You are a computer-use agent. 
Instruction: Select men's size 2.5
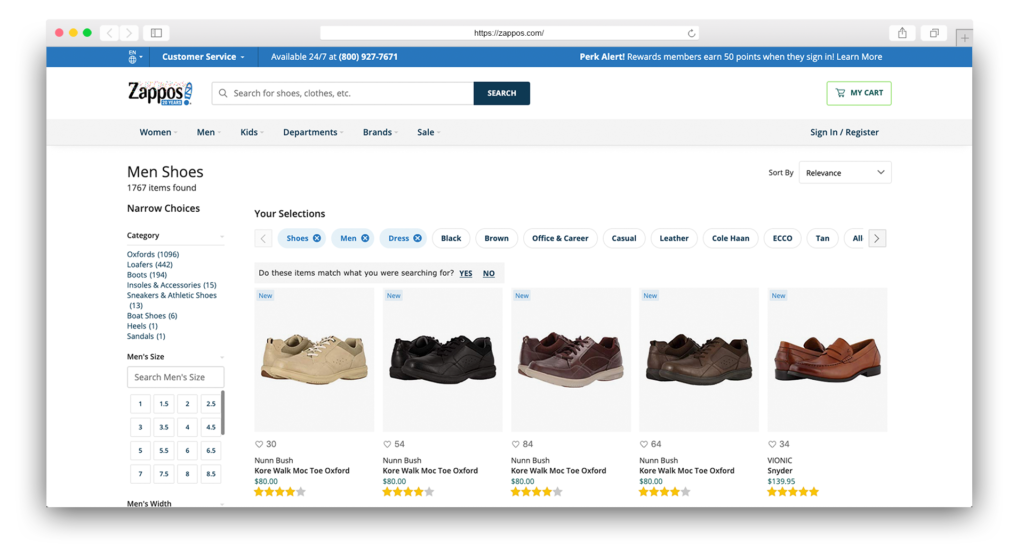click(x=210, y=404)
